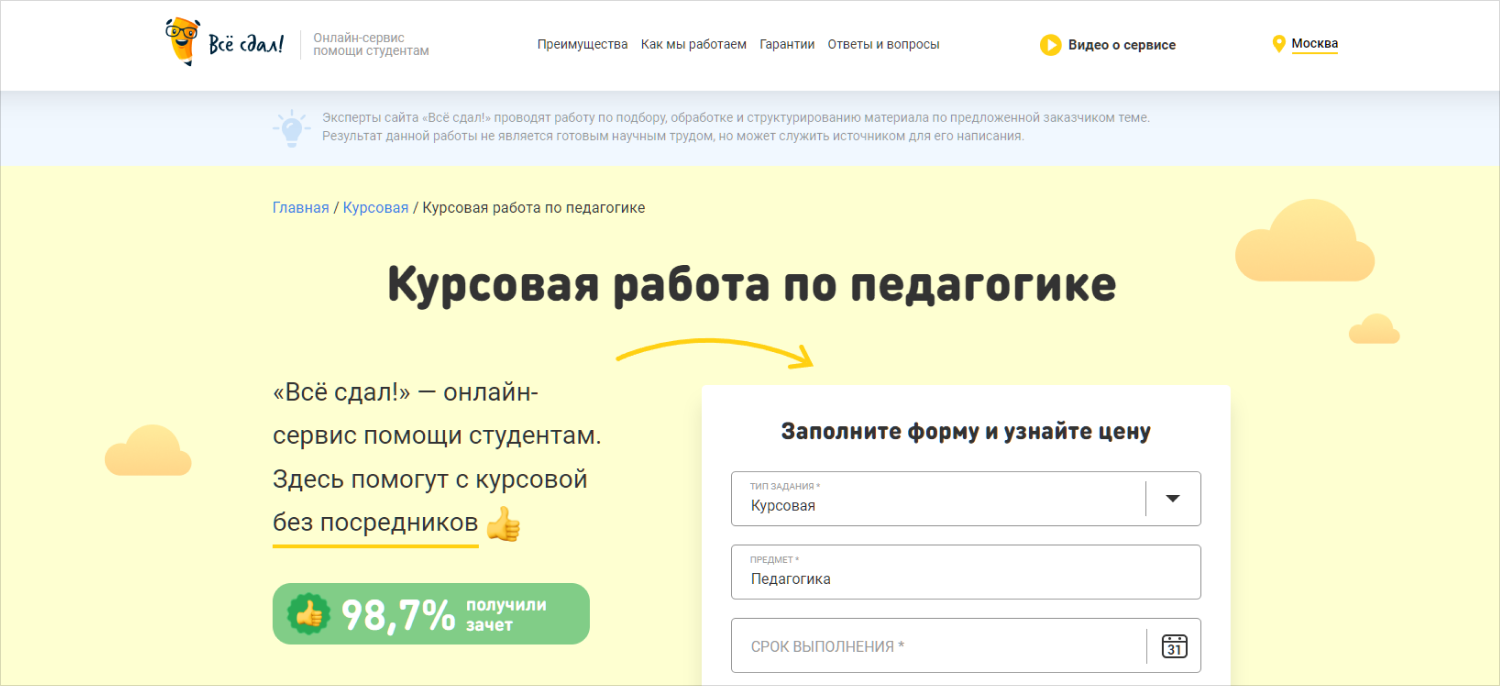The height and width of the screenshot is (686, 1500).
Task: Open the Гарантии menu item
Action: pyautogui.click(x=787, y=44)
